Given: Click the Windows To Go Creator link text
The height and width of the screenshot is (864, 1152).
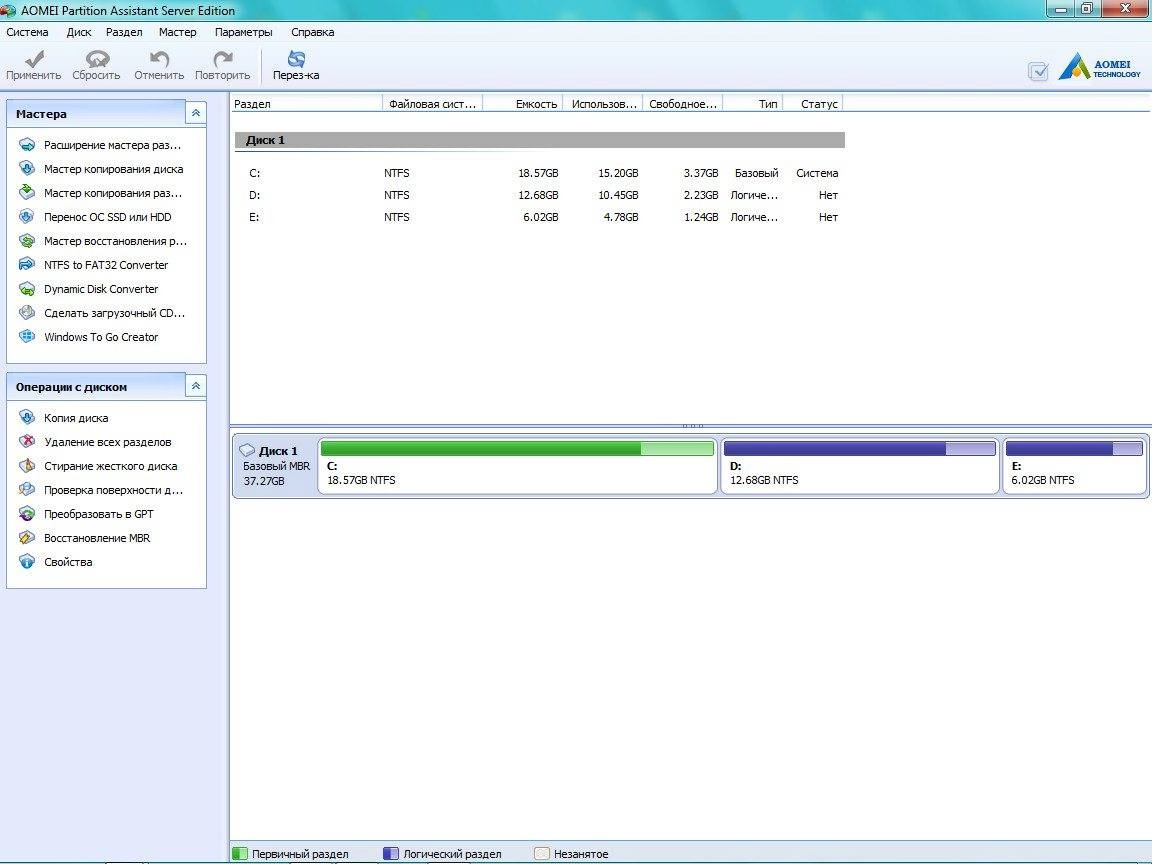Looking at the screenshot, I should coord(101,337).
